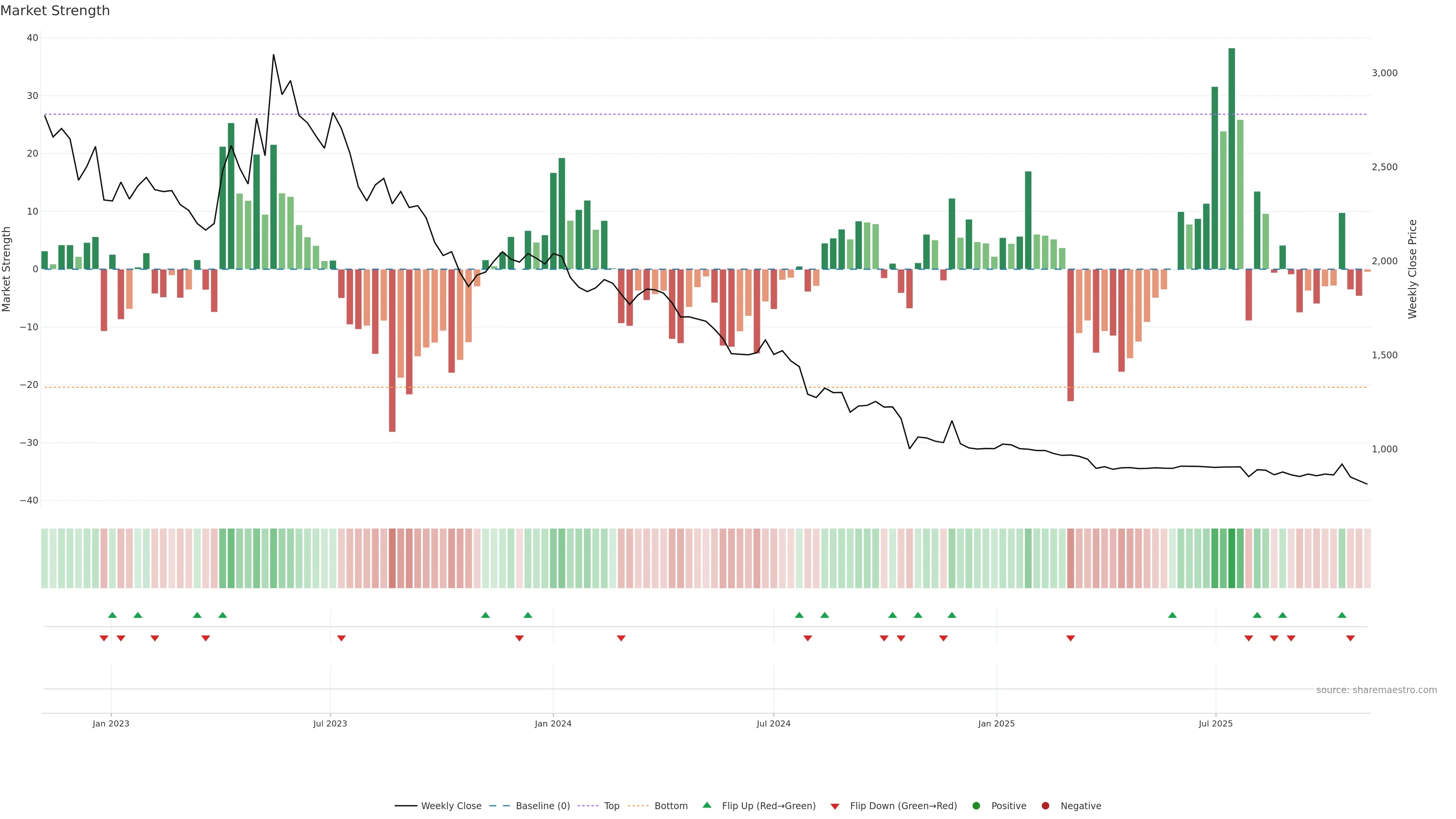Click Flip Up green triangle legend icon
The image size is (1456, 819).
coord(706,805)
